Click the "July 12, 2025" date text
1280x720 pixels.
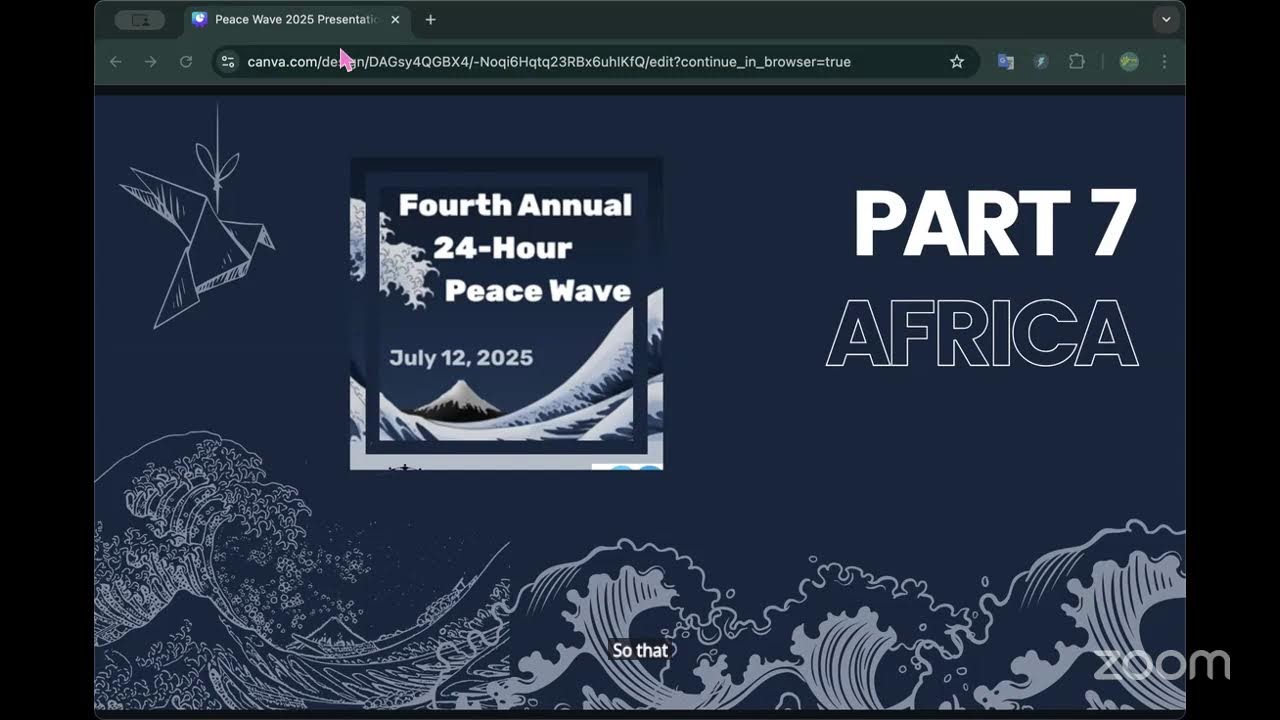click(x=461, y=357)
